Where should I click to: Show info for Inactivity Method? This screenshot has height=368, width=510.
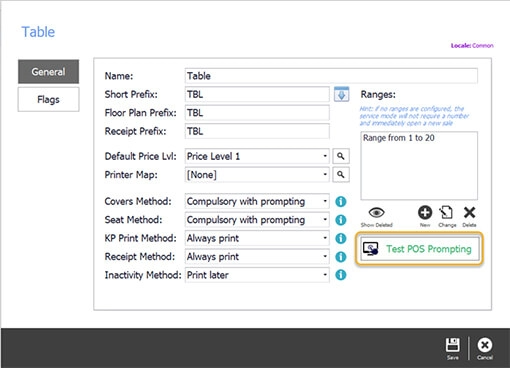(x=340, y=275)
